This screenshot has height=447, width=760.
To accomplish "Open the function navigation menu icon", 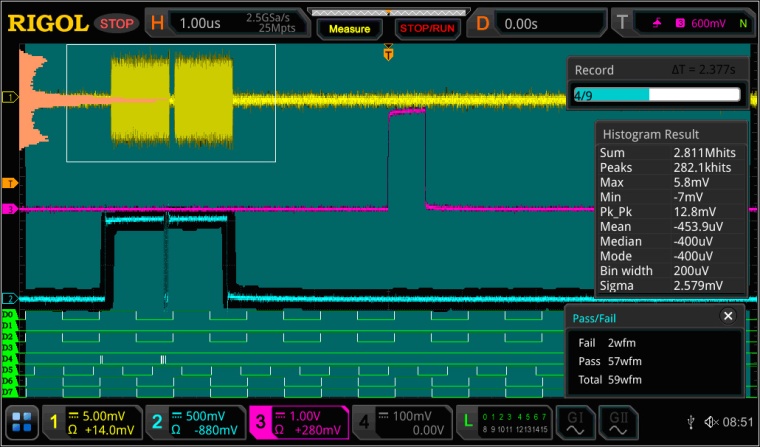I will point(23,423).
